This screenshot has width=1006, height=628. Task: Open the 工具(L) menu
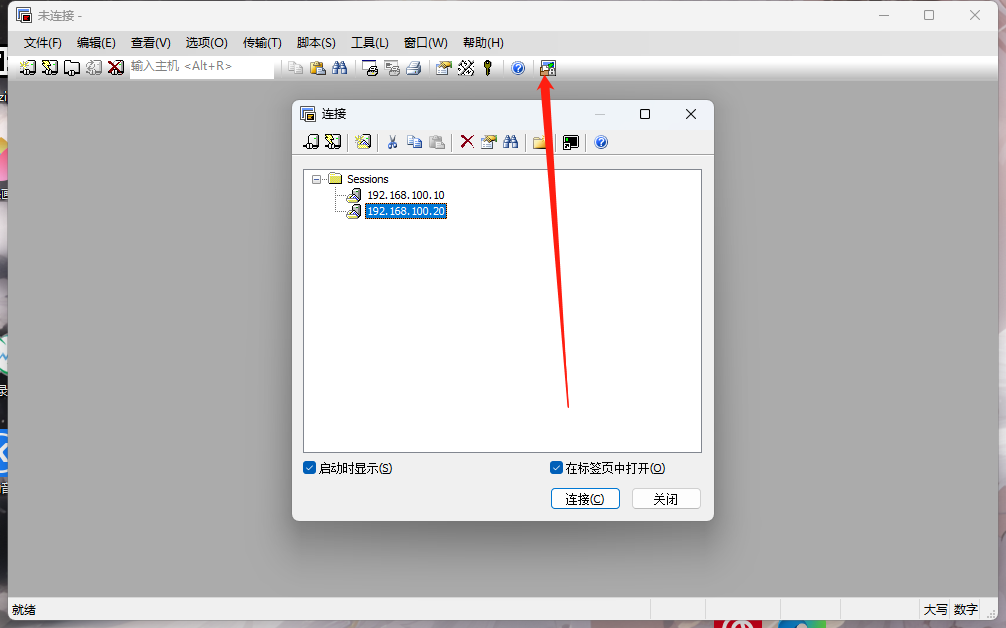tap(370, 43)
